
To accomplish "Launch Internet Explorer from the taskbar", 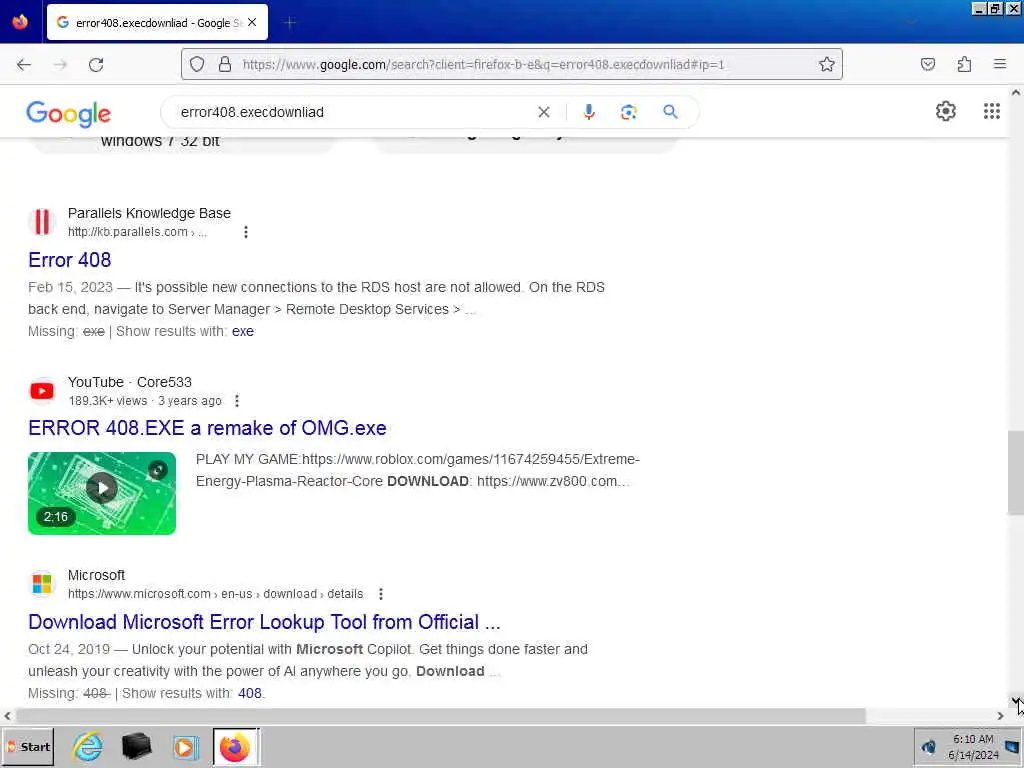I will 88,747.
